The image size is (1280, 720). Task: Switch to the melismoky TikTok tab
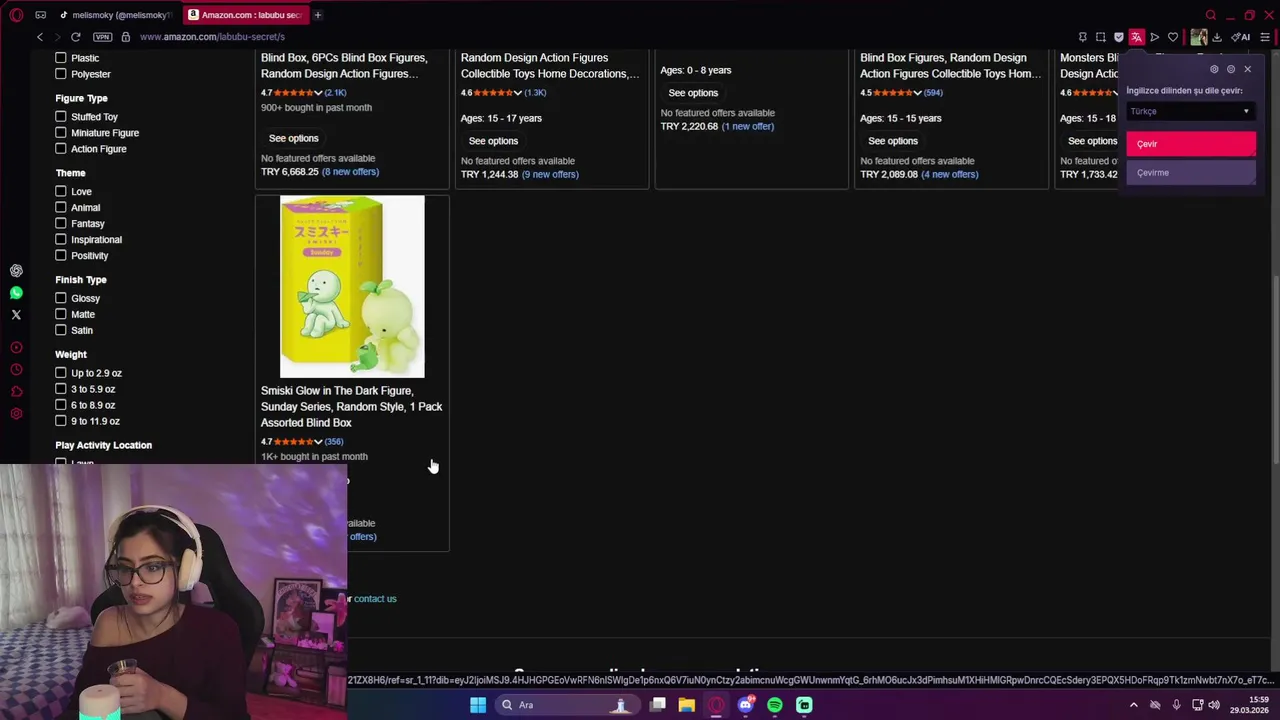point(115,15)
